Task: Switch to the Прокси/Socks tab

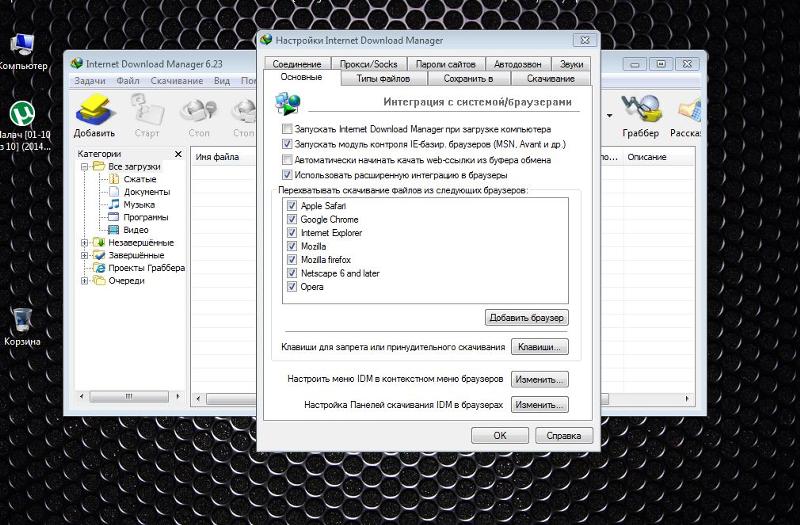Action: point(368,64)
